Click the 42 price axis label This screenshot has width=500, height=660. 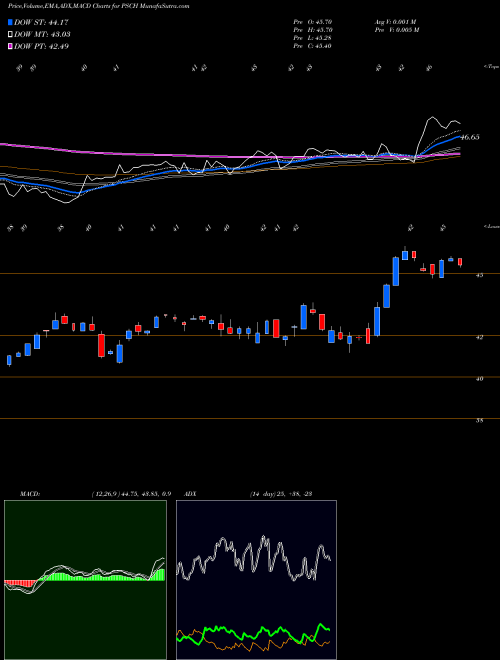click(x=480, y=337)
